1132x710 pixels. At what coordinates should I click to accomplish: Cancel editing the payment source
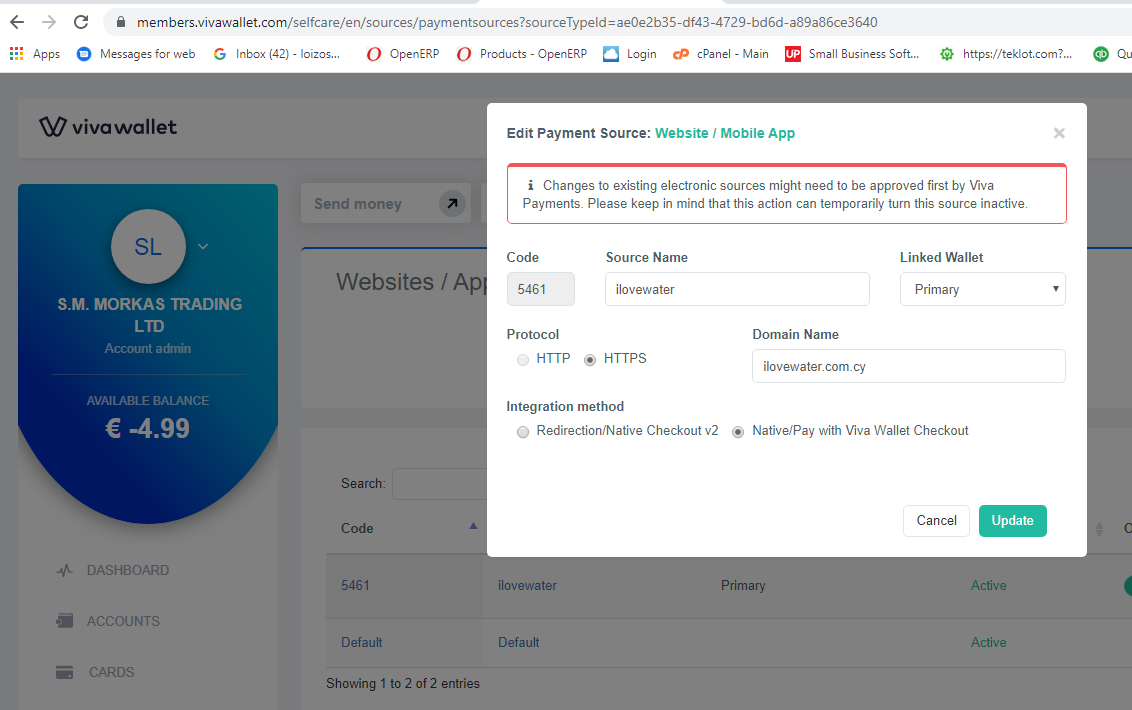(x=936, y=520)
